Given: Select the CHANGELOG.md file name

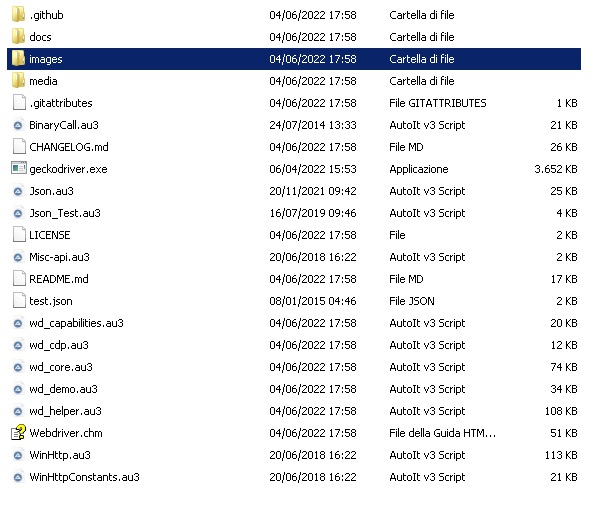Looking at the screenshot, I should [x=69, y=147].
